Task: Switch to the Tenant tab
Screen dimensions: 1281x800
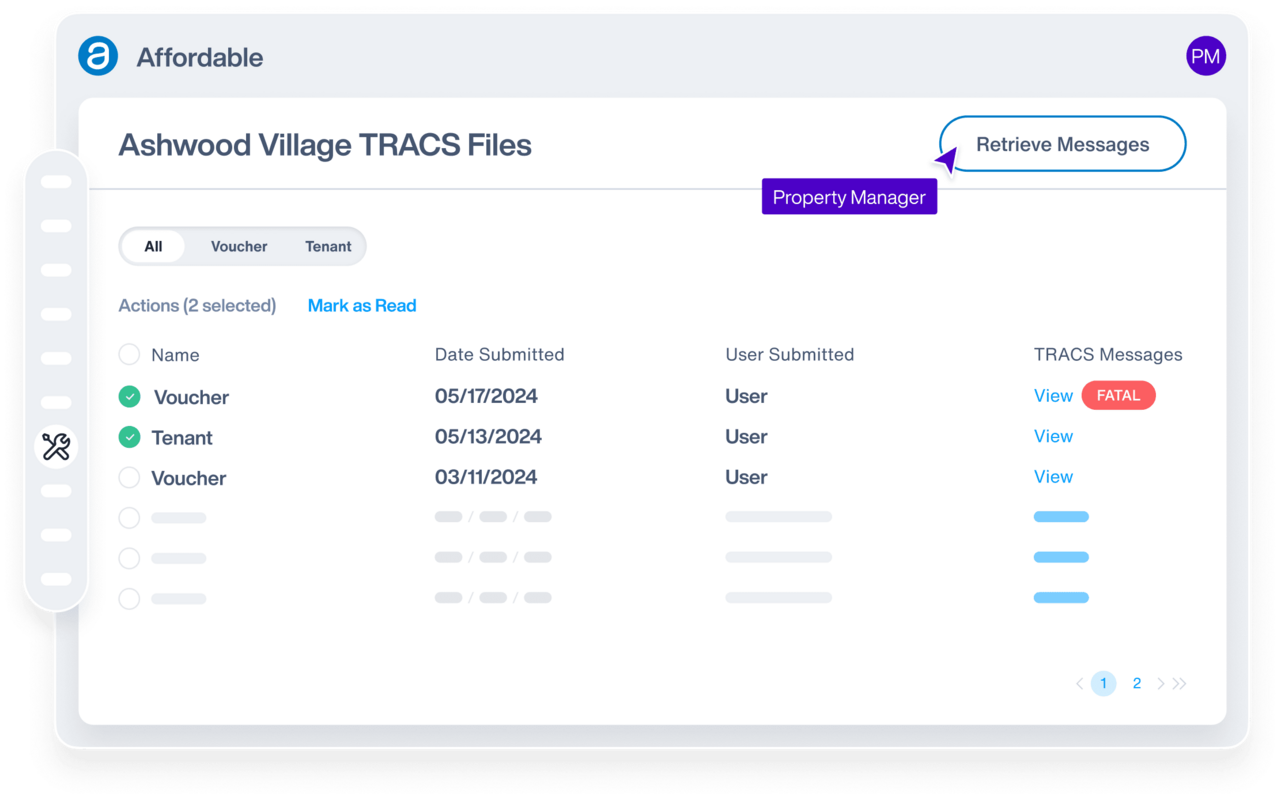Action: (x=328, y=246)
